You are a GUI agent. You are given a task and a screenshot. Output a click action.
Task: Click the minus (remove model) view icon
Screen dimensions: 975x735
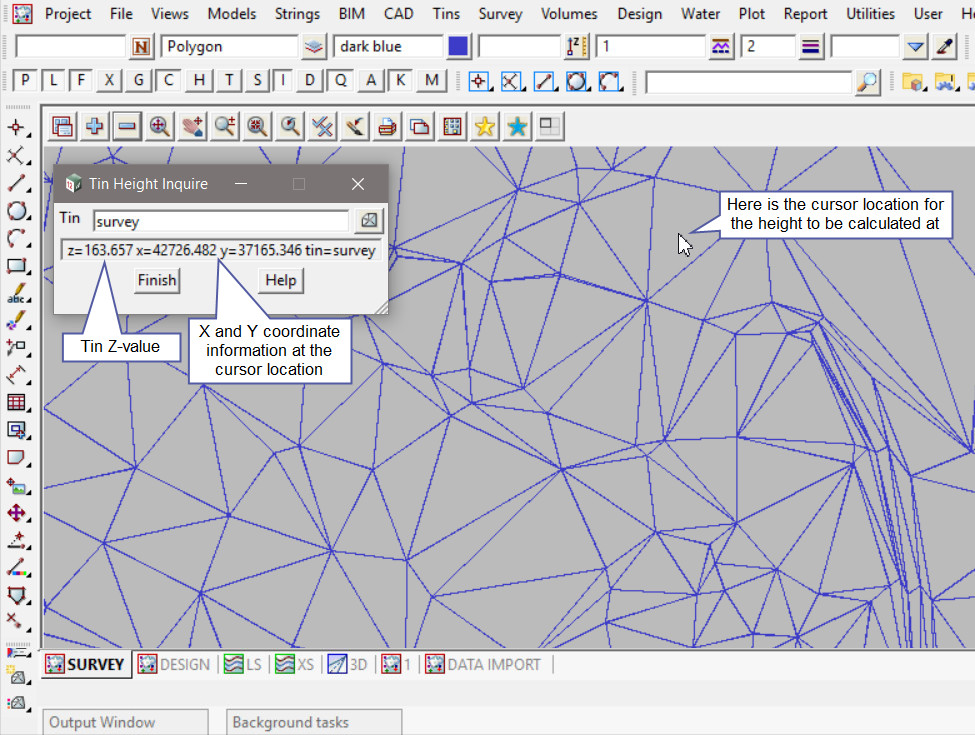pos(127,126)
